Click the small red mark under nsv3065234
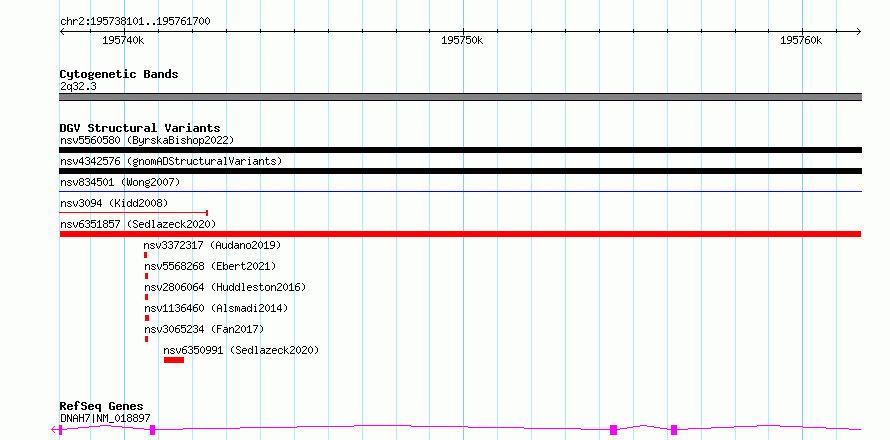 point(146,339)
